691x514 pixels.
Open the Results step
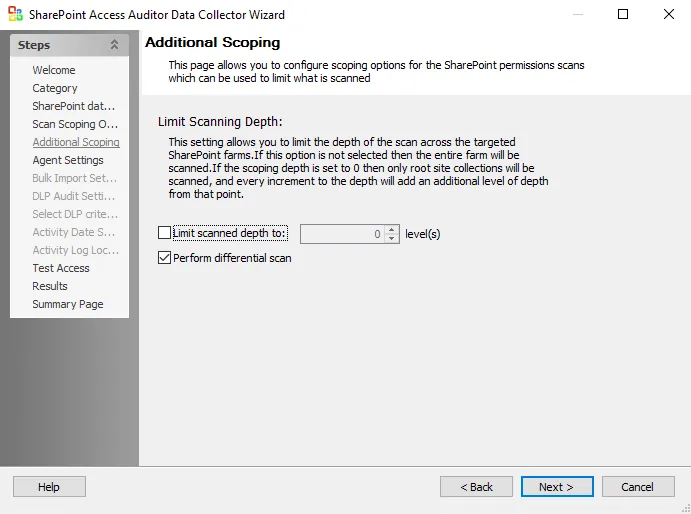tap(50, 286)
